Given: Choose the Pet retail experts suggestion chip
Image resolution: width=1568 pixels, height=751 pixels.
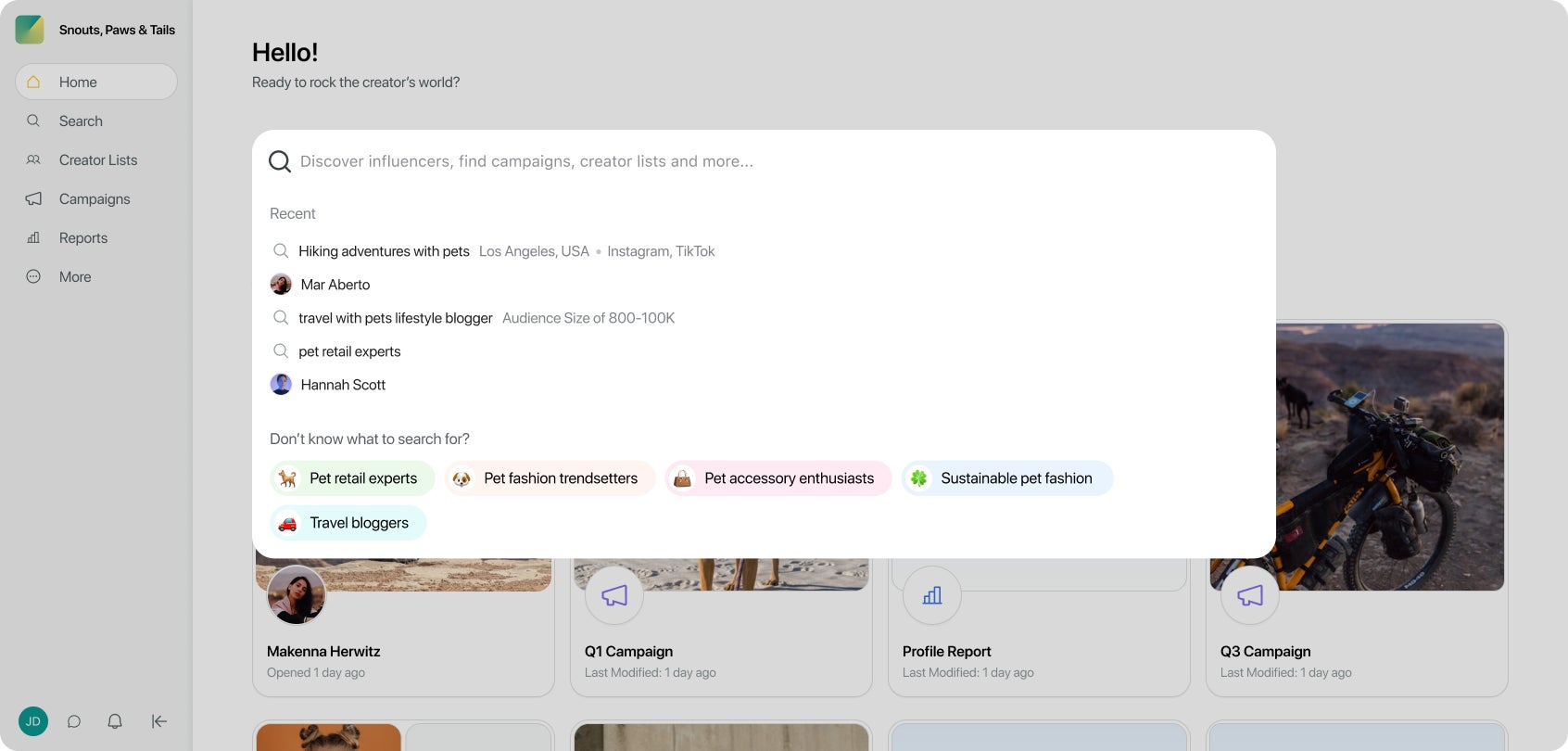Looking at the screenshot, I should click(352, 478).
